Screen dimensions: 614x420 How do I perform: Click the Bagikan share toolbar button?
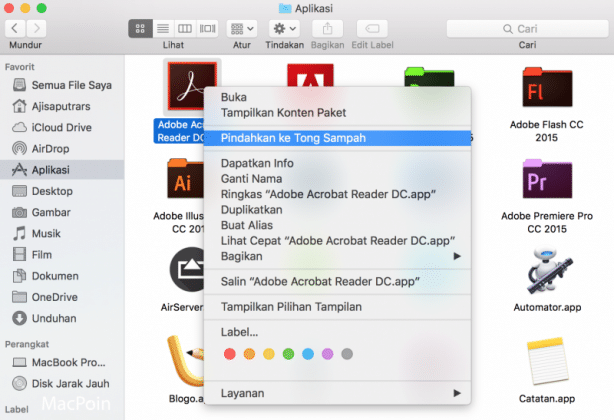[327, 29]
